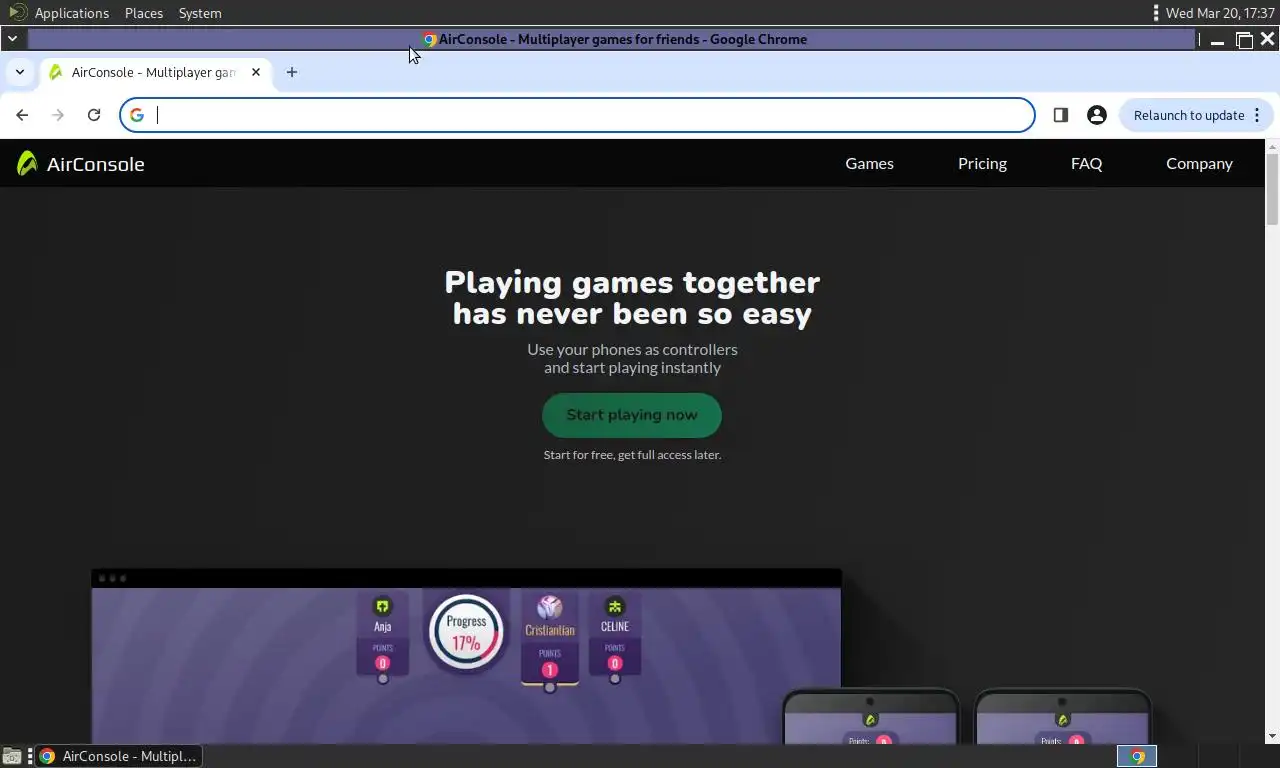
Task: Click the Google icon in the address bar
Action: point(137,115)
